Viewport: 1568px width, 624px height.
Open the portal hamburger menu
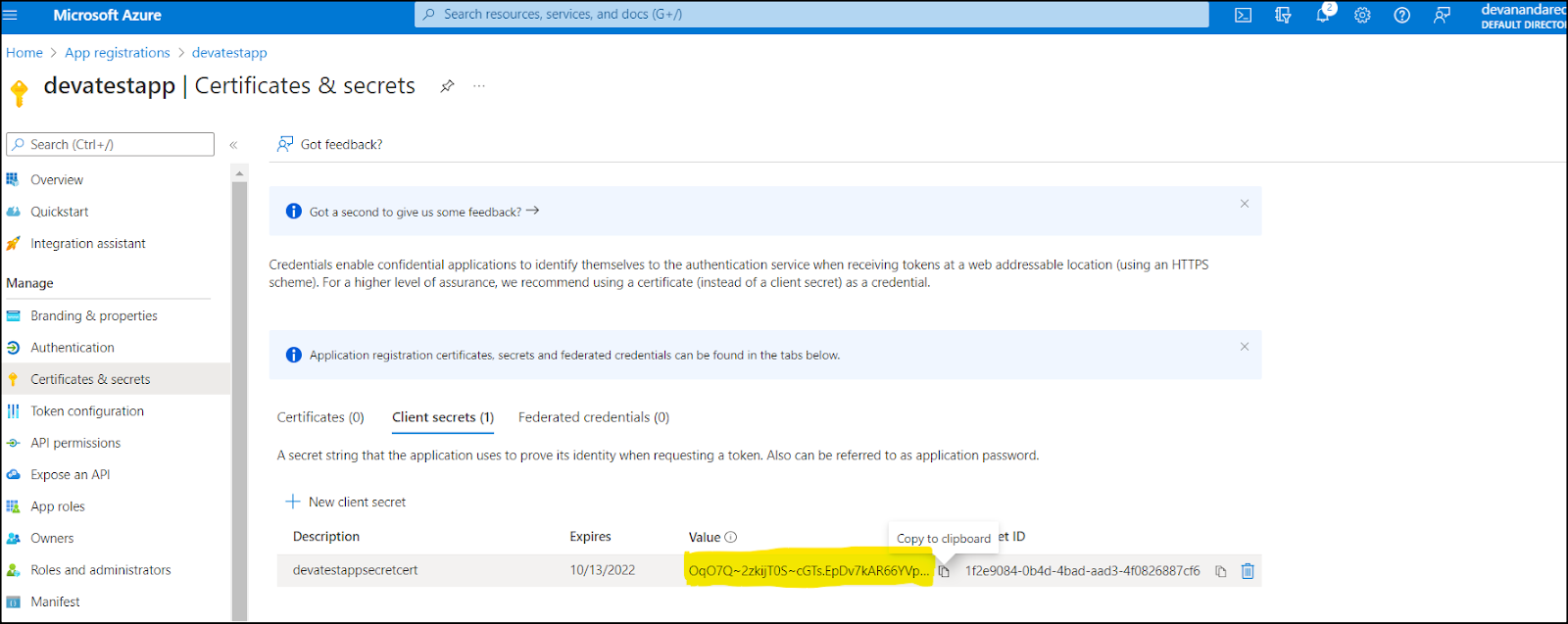tap(11, 16)
